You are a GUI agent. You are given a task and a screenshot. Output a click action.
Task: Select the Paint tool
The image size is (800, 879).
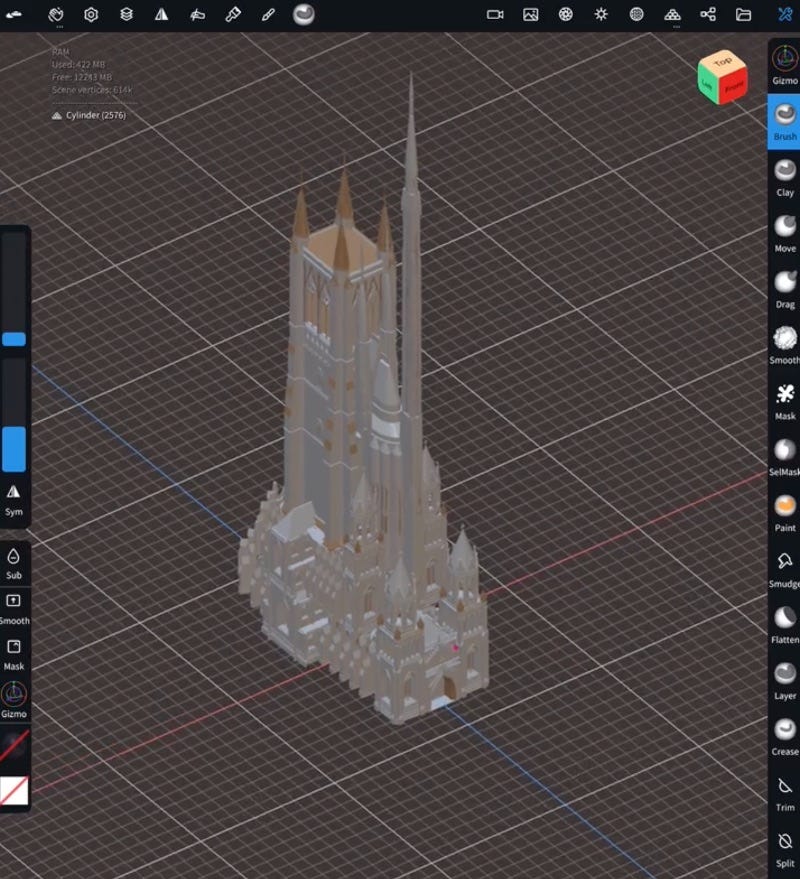pos(785,513)
